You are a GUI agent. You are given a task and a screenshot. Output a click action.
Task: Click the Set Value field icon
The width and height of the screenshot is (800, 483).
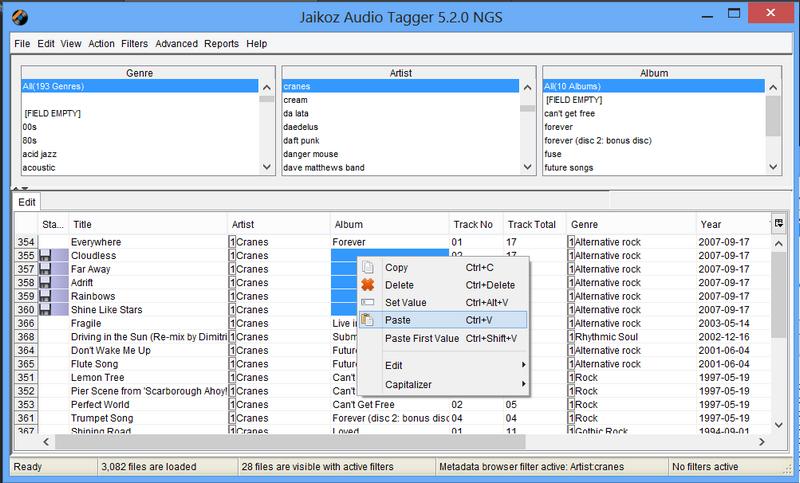click(367, 302)
